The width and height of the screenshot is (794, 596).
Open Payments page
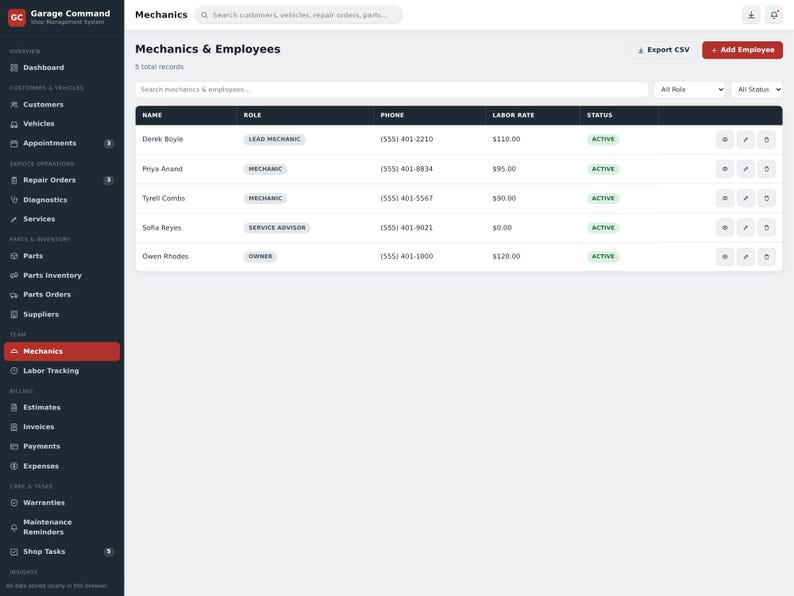62,447
